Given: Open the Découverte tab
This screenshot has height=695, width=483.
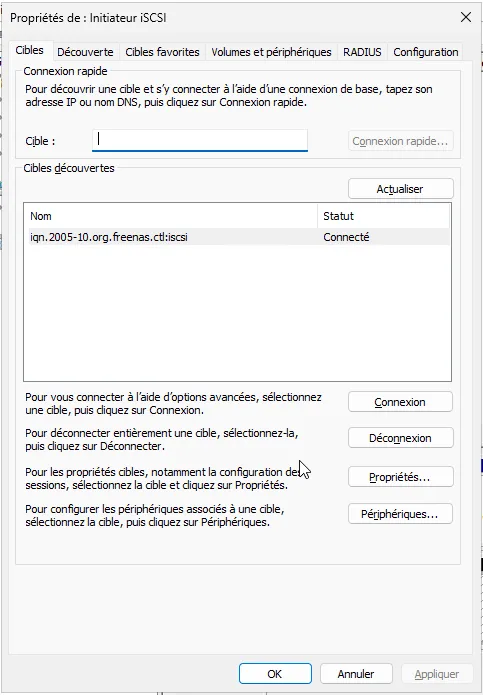Looking at the screenshot, I should (x=85, y=52).
